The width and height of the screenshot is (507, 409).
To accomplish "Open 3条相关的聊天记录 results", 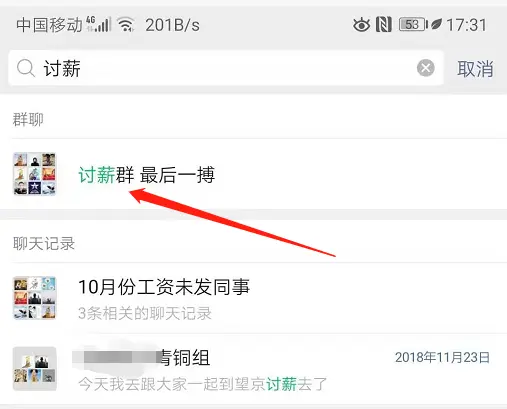I will coord(145,313).
